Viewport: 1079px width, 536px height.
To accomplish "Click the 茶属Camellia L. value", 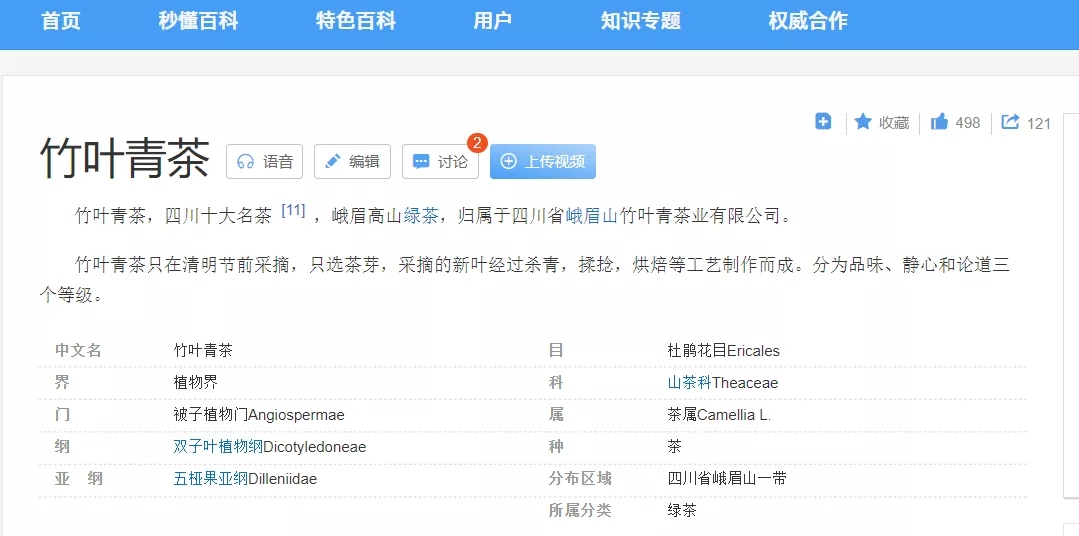I will (719, 415).
